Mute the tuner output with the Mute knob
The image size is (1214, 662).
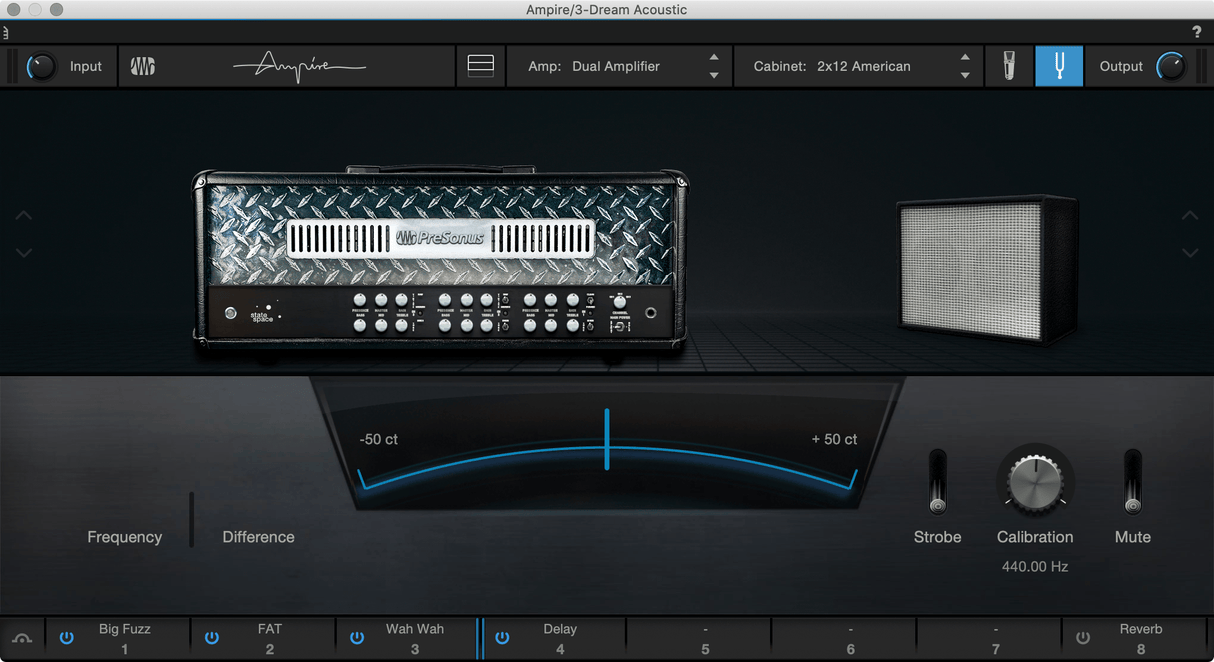(1132, 483)
